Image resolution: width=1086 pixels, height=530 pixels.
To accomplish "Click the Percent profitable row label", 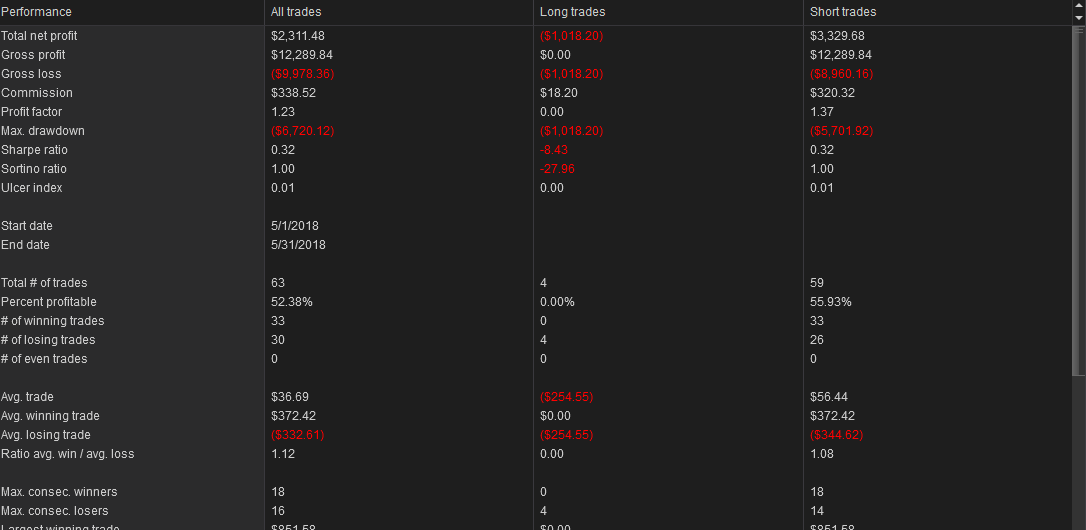I will tap(48, 302).
